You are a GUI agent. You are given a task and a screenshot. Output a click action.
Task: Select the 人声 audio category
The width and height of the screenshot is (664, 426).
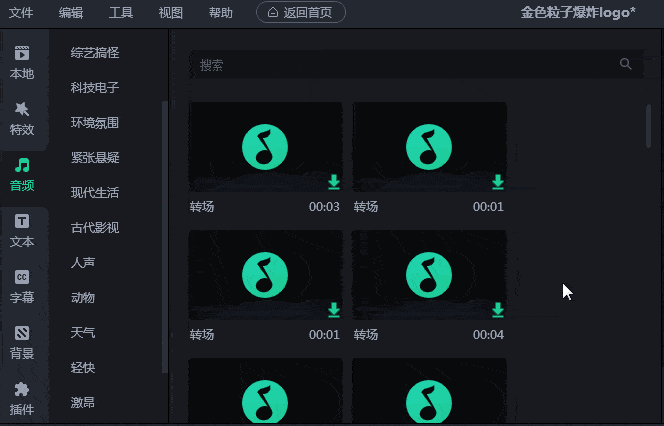coord(83,263)
